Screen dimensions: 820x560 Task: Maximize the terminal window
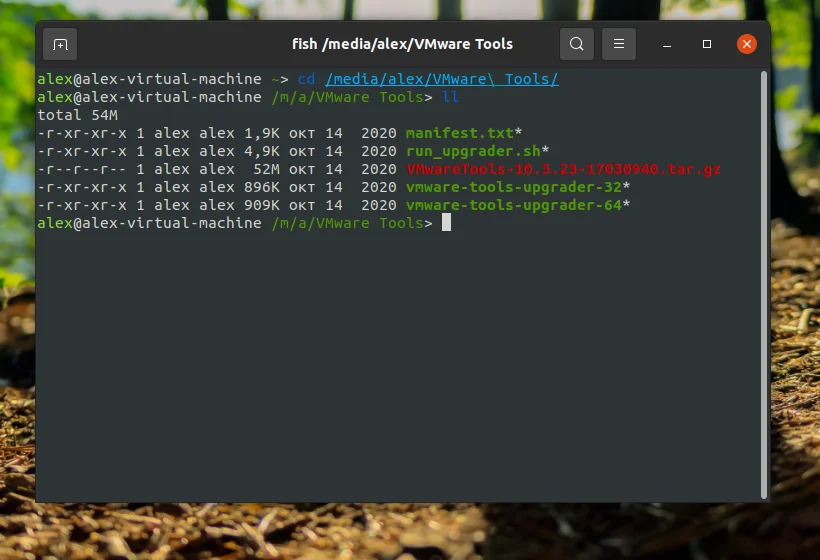[707, 44]
